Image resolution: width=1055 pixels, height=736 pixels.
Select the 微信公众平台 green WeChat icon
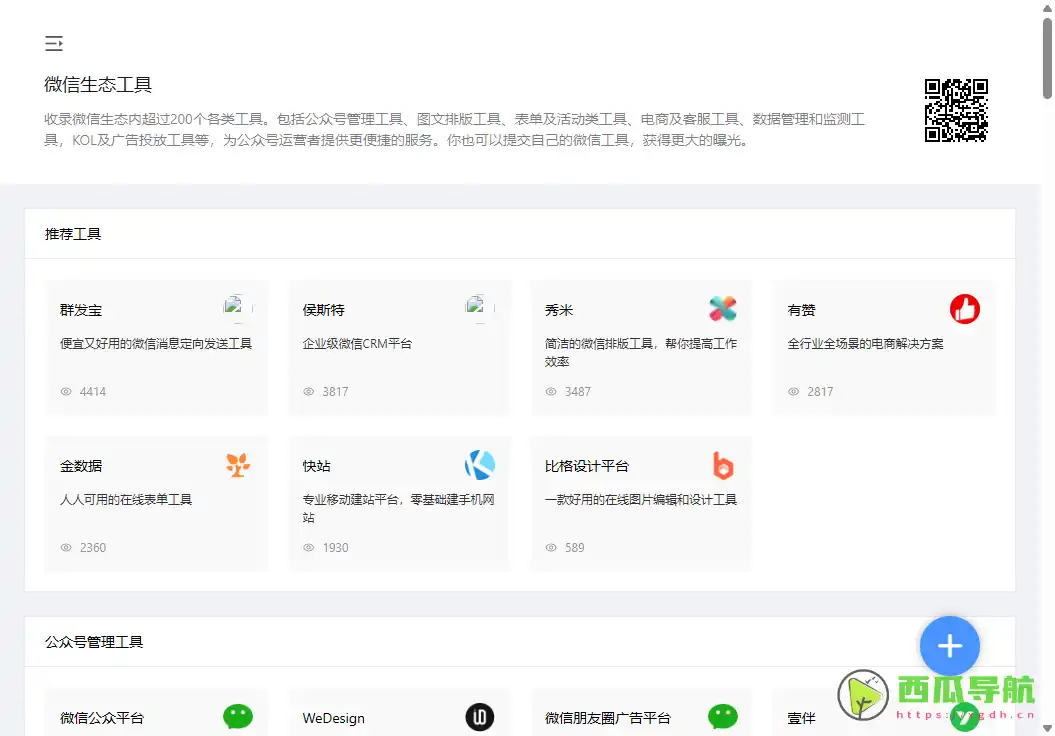237,716
